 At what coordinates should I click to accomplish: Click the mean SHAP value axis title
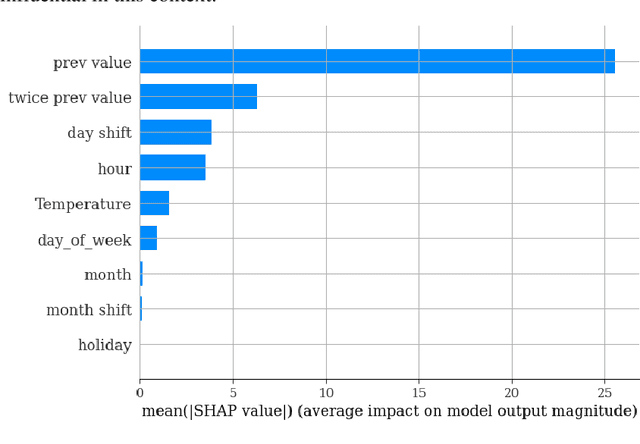pos(389,413)
